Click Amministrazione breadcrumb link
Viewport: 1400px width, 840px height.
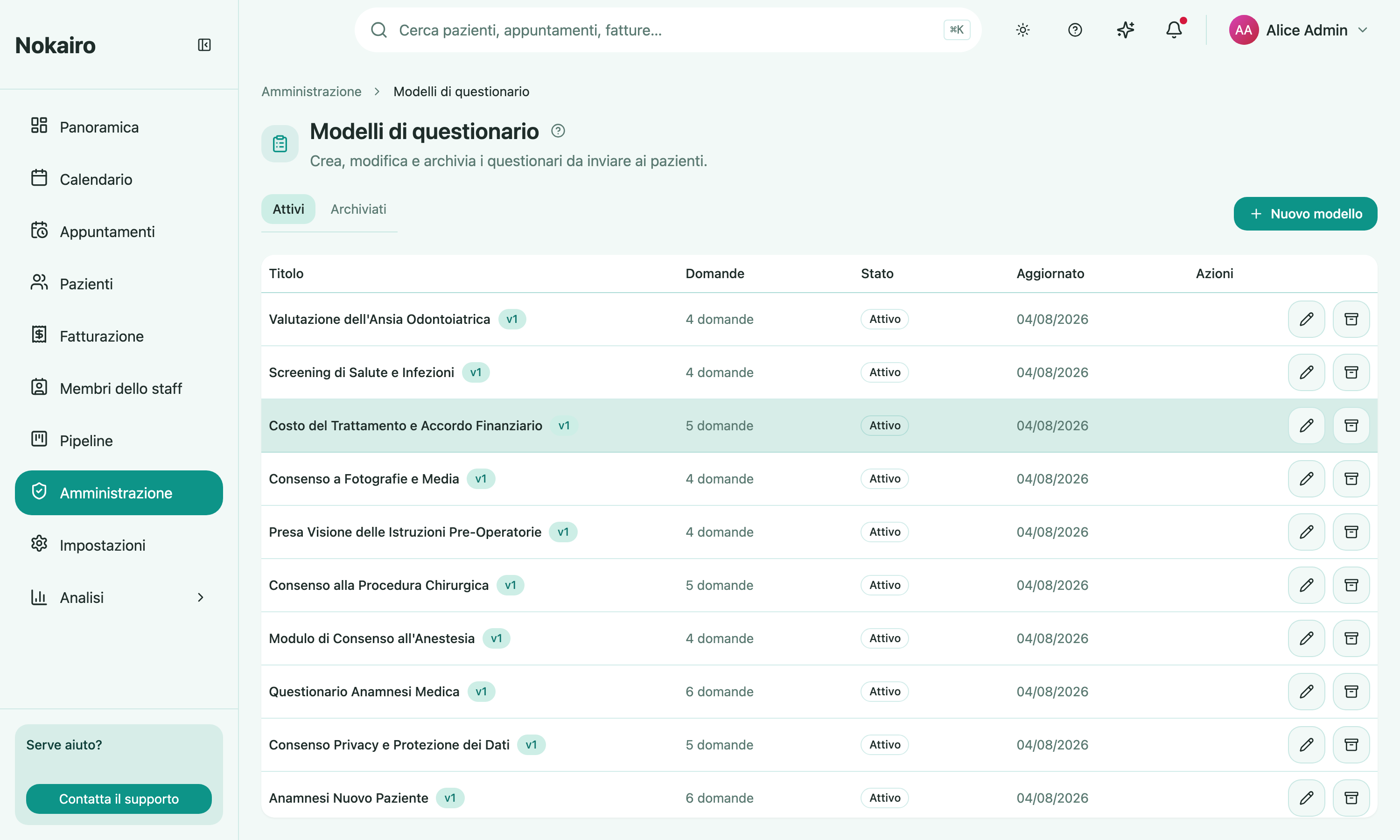pyautogui.click(x=311, y=91)
